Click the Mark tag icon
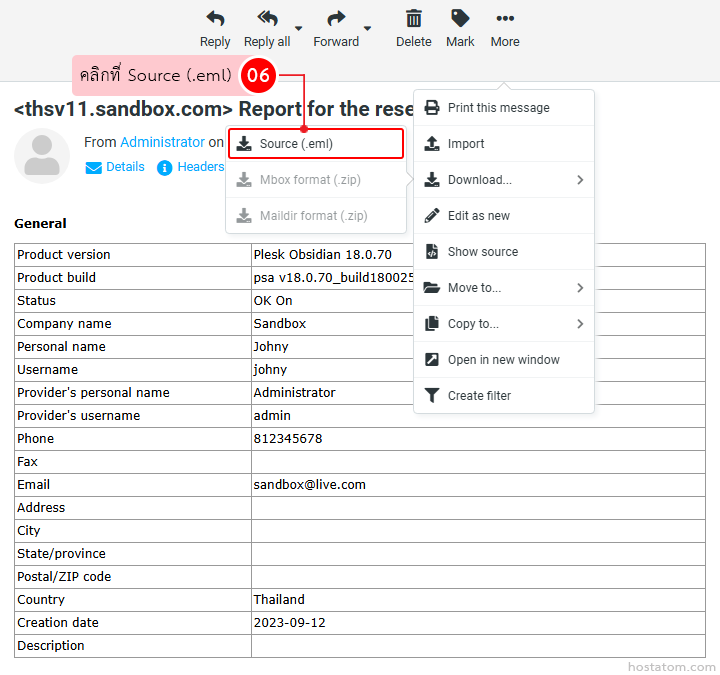This screenshot has height=675, width=720. (x=460, y=18)
